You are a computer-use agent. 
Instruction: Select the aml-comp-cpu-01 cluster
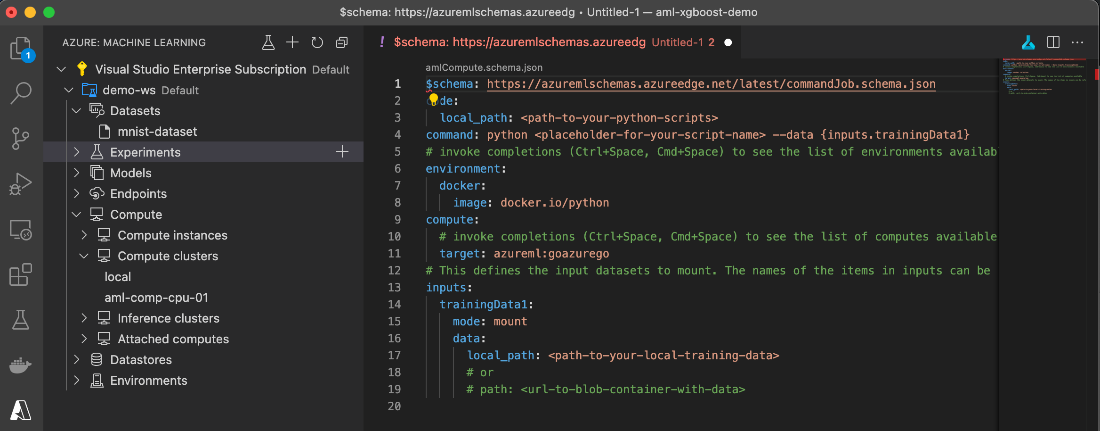[203, 298]
